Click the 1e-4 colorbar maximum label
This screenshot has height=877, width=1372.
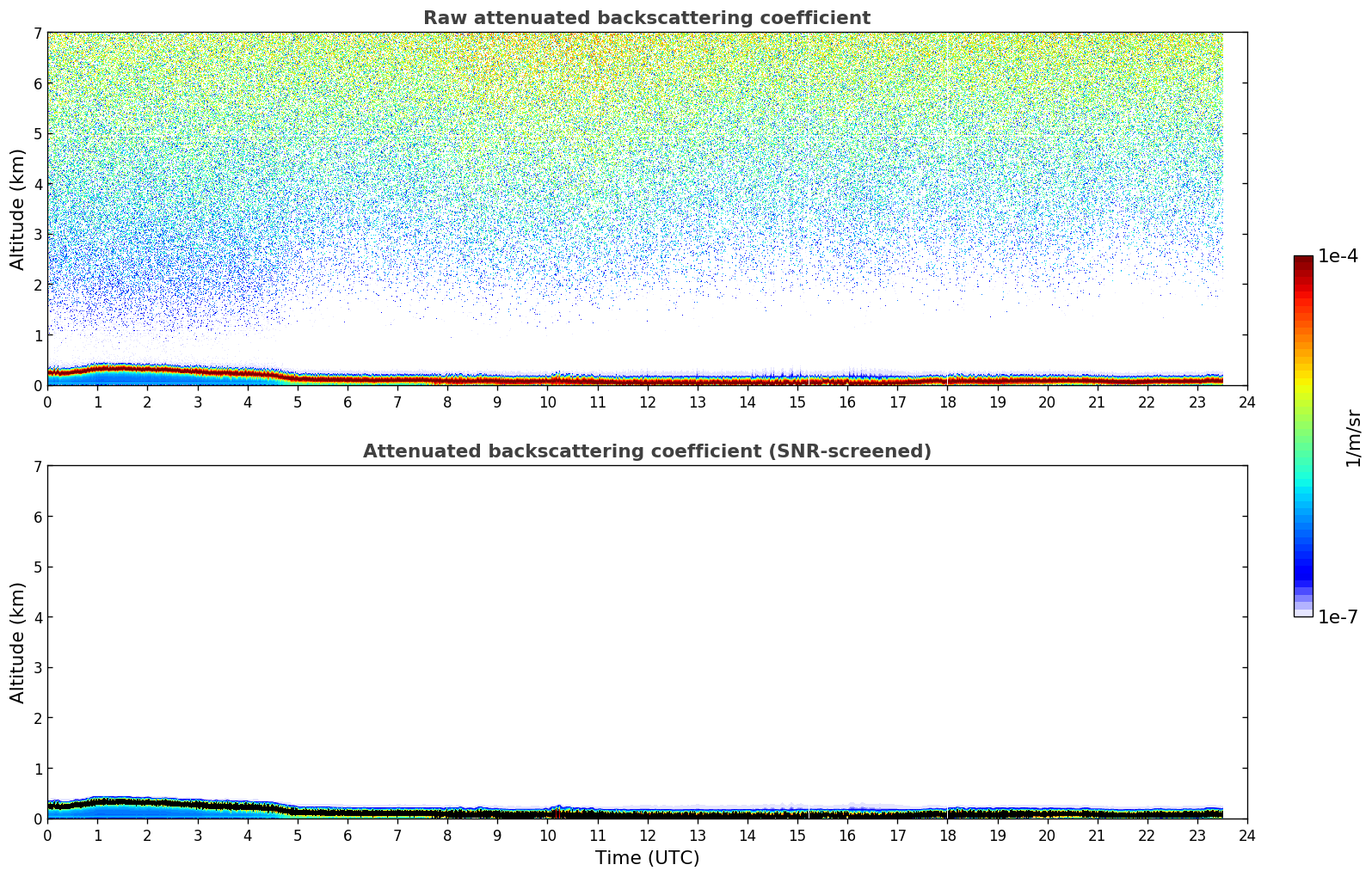coord(1338,256)
